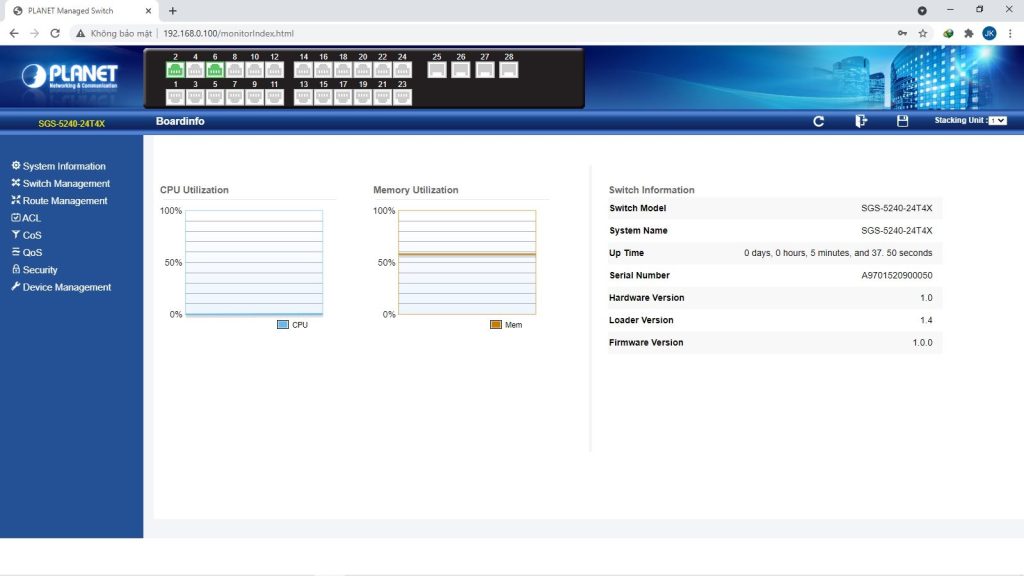Click port 13 icon on switch panel
1024x576 pixels.
point(303,97)
